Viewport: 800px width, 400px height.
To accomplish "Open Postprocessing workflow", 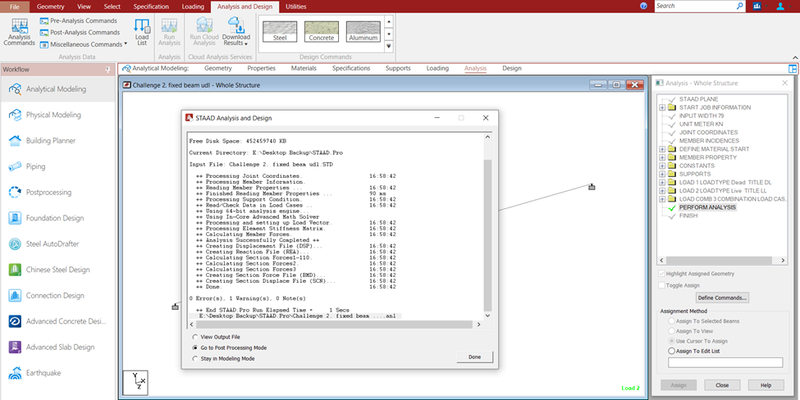I will 58,192.
